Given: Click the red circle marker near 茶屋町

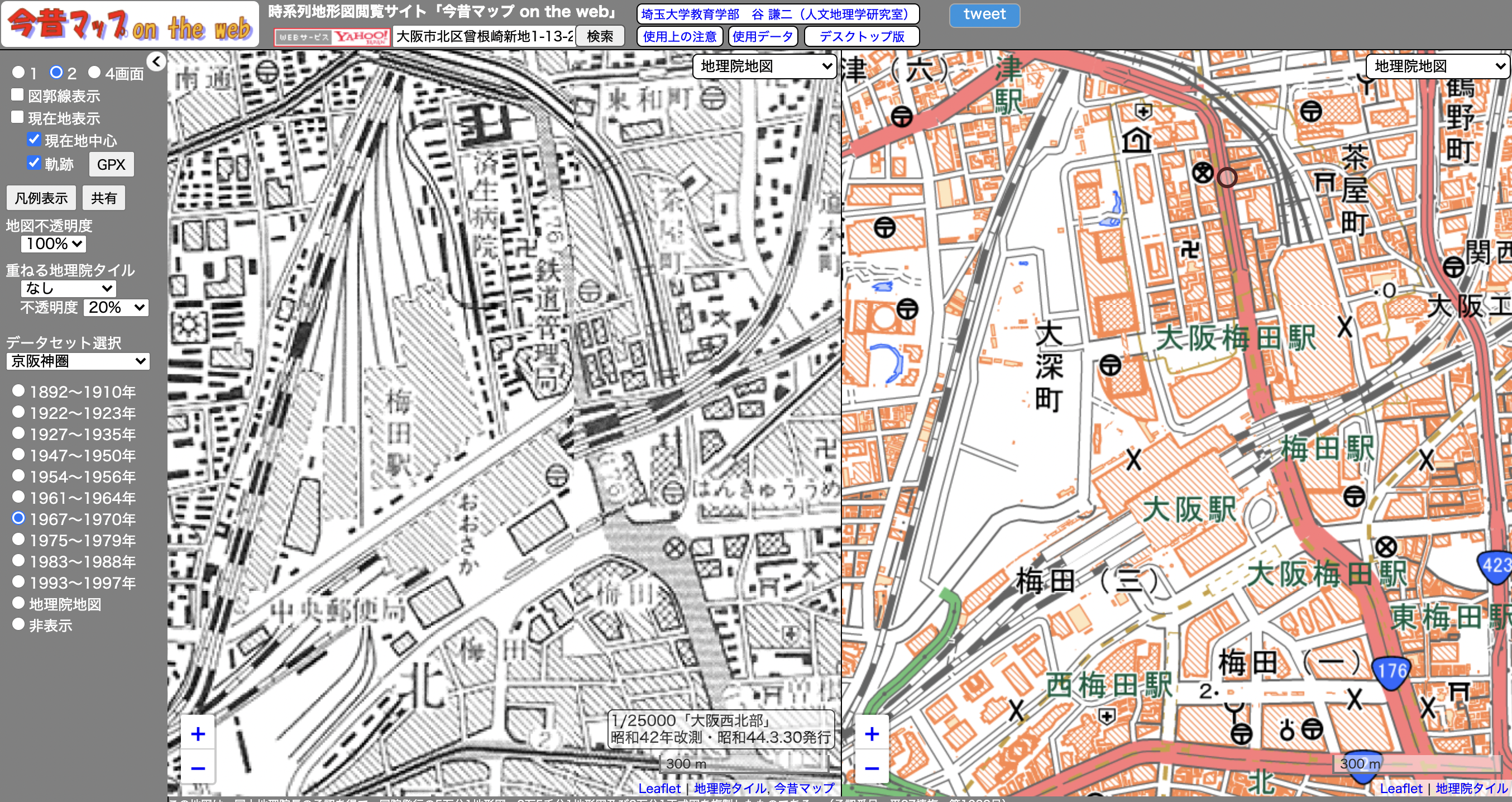Looking at the screenshot, I should [x=1227, y=177].
